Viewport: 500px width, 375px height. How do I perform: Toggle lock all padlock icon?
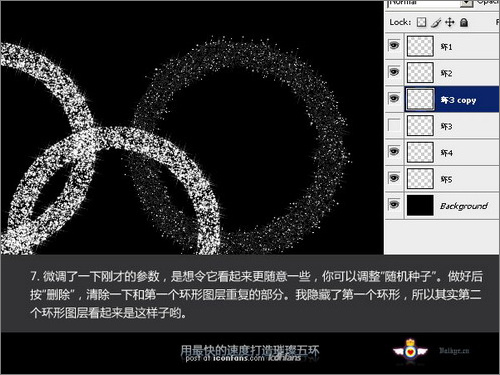click(464, 22)
